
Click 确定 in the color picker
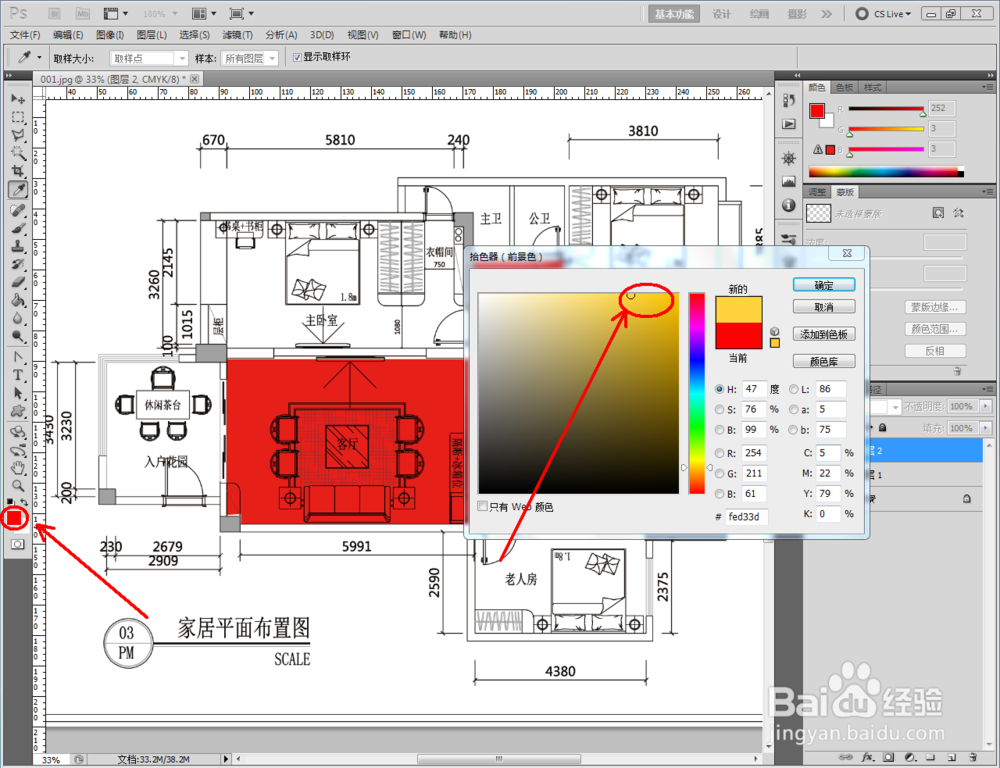pyautogui.click(x=824, y=285)
